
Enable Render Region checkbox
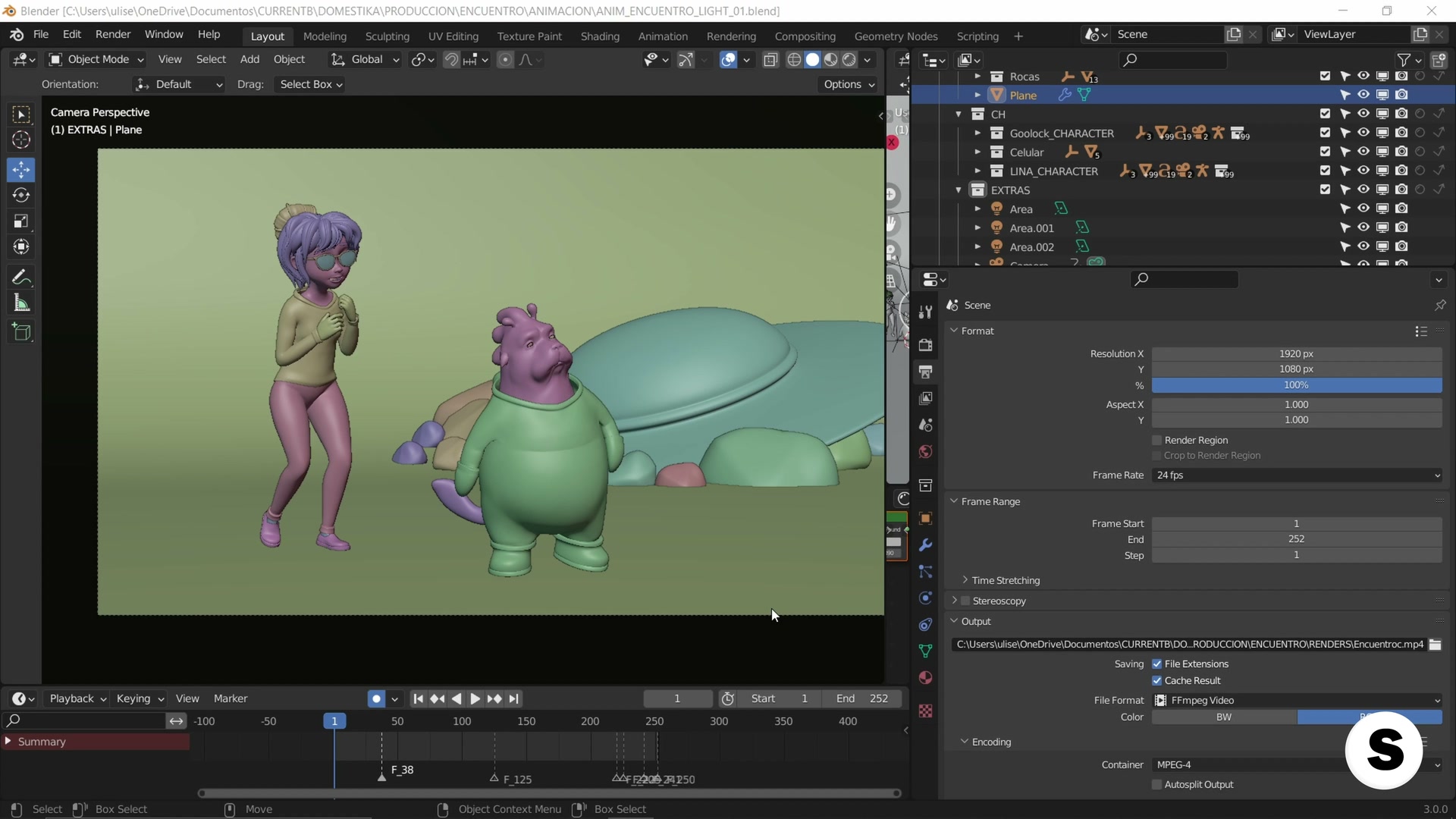point(1157,441)
